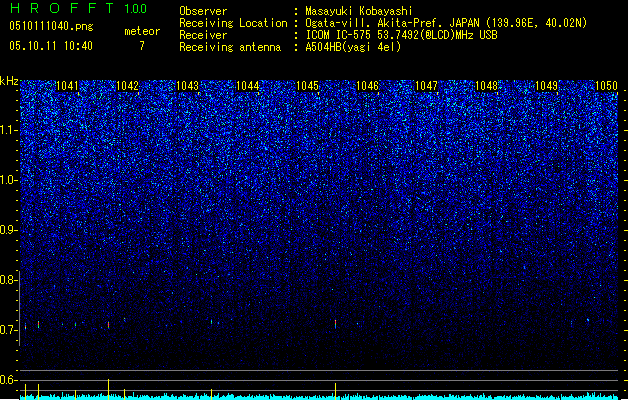This screenshot has height=400, width=629.
Task: Click the version number 1.00
Action: [136, 8]
